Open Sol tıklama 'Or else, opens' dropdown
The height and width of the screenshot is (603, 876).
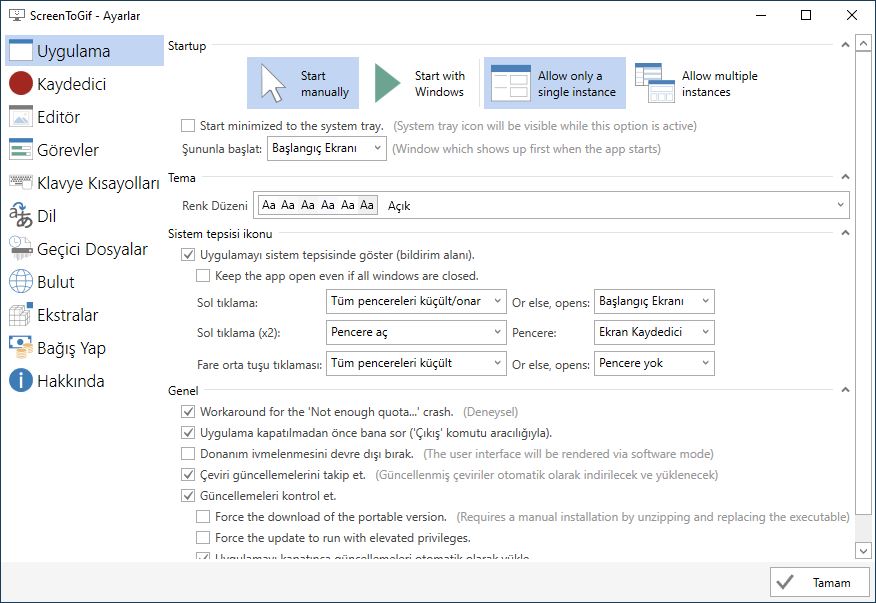[654, 301]
